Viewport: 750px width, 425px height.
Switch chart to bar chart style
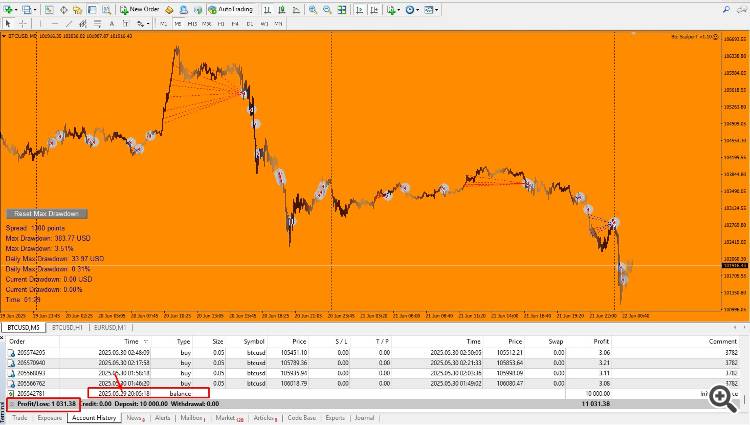267,10
